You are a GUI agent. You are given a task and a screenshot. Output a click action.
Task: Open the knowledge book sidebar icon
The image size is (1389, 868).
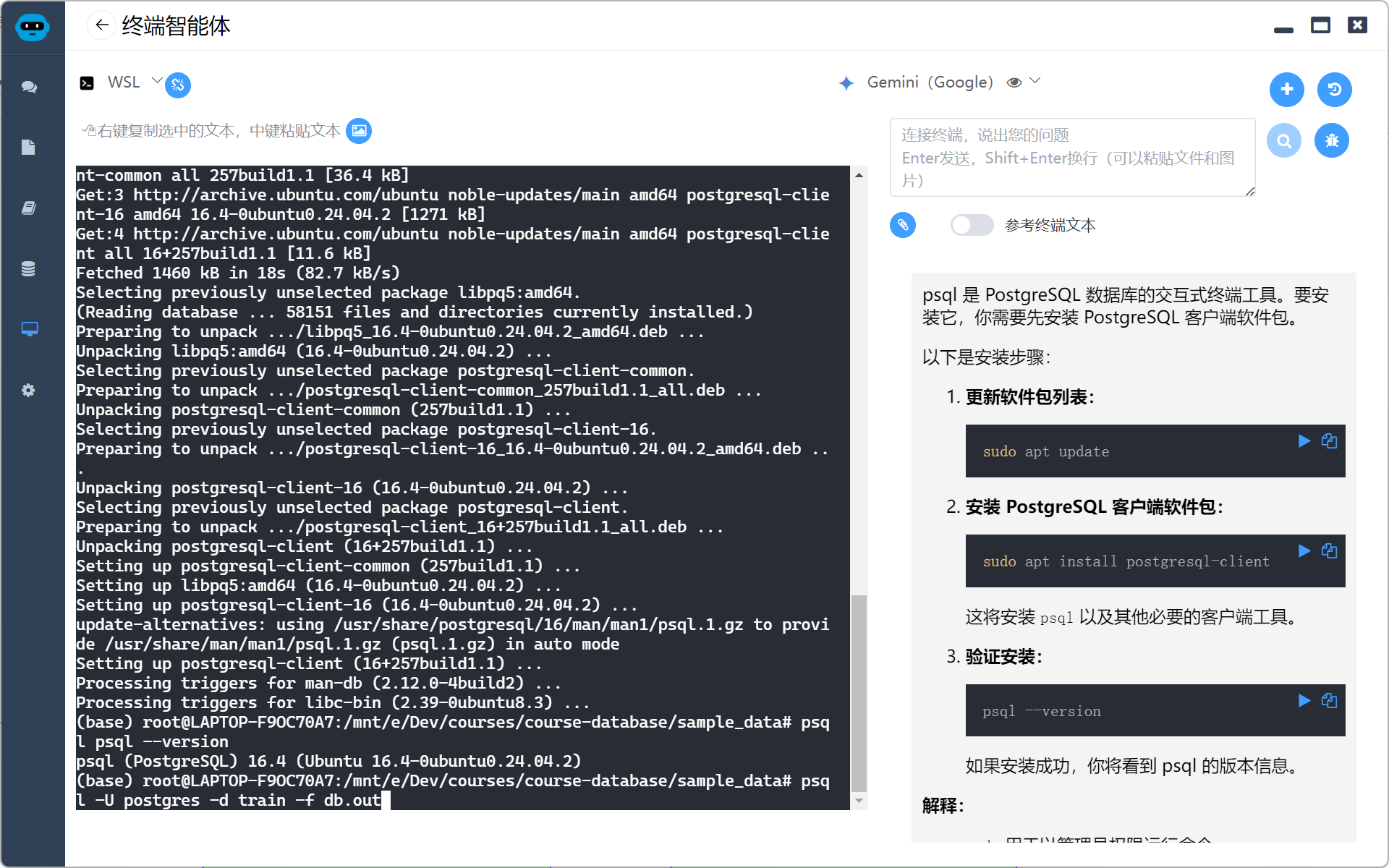29,208
